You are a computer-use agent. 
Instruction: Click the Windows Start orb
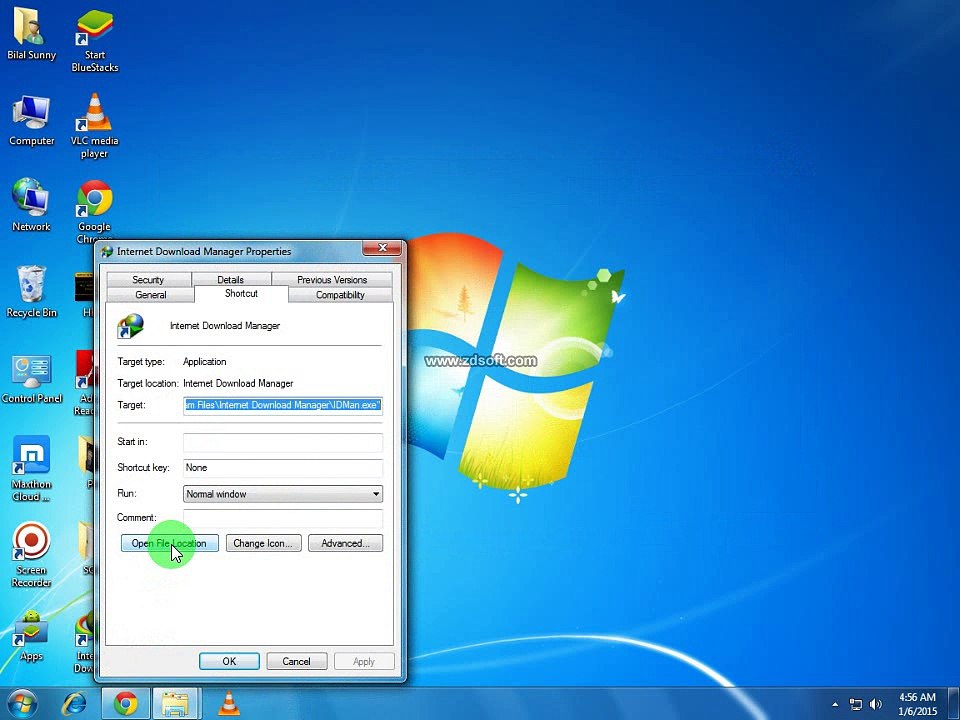tap(23, 703)
